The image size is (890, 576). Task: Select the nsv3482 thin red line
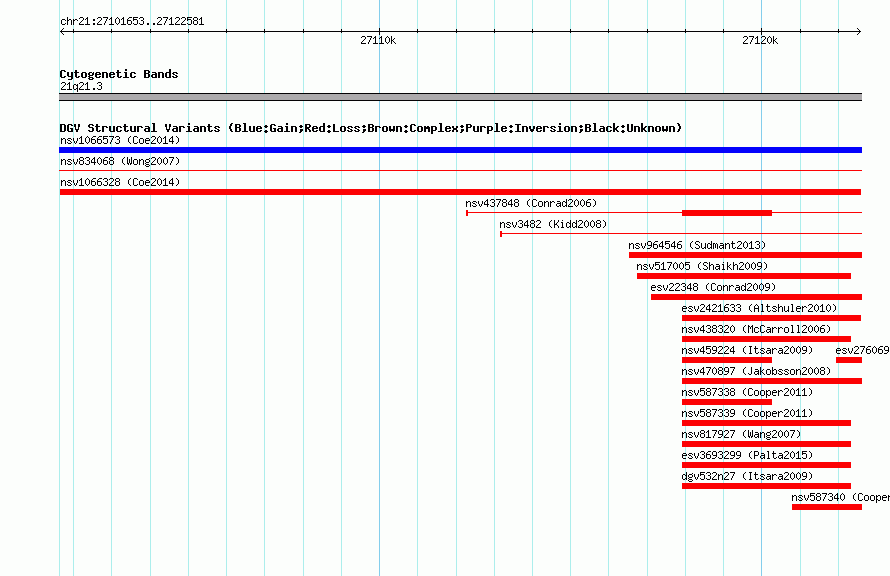(x=681, y=234)
